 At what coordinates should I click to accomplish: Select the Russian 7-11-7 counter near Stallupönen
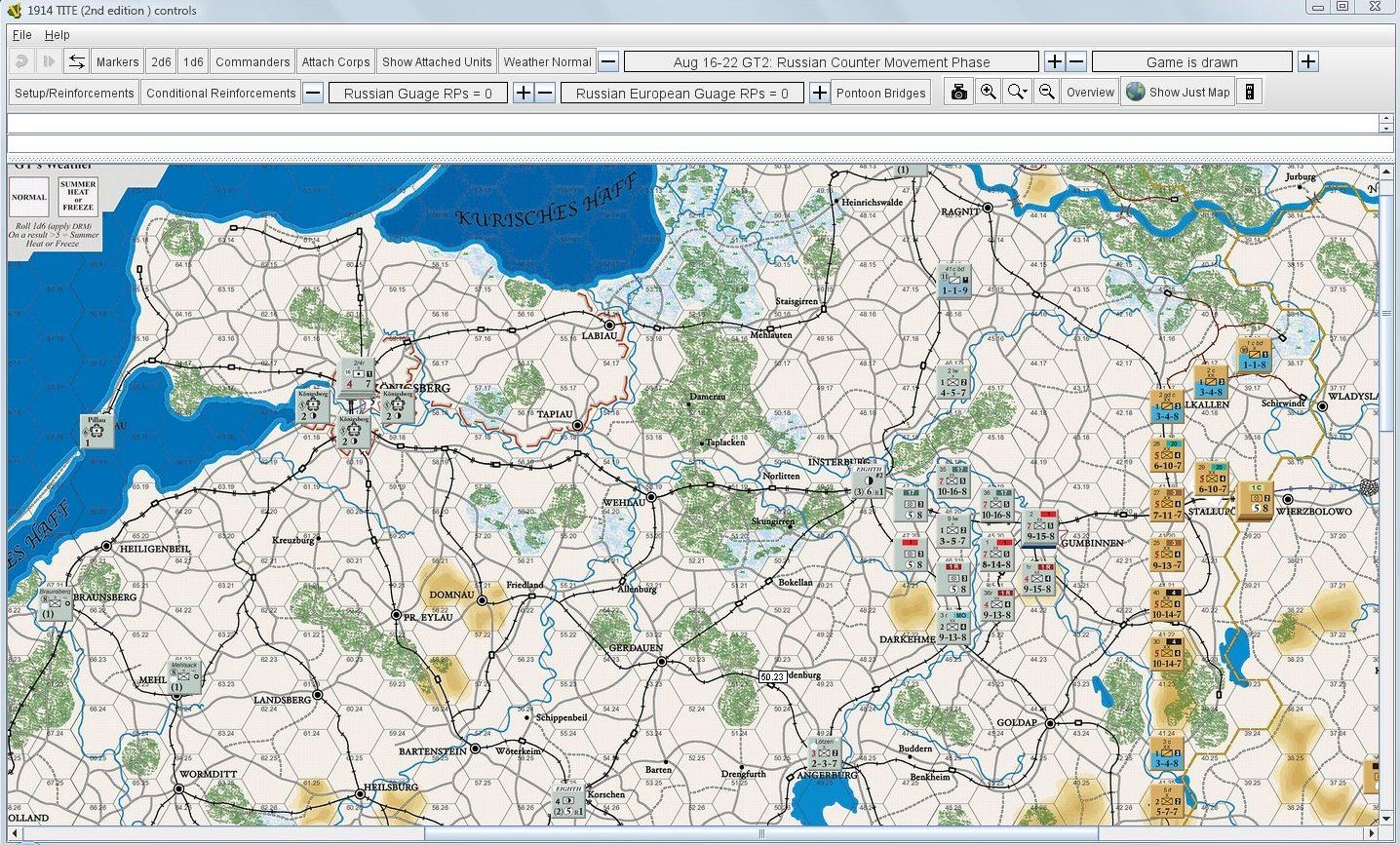pyautogui.click(x=1167, y=505)
